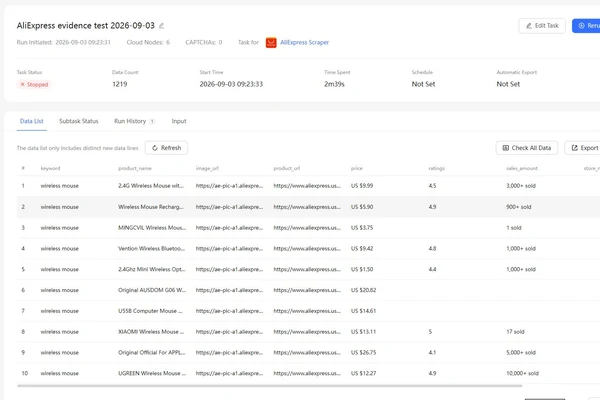Viewport: 600px width, 400px height.
Task: Click product name 'Original Official For APPL...'
Action: [x=152, y=353]
